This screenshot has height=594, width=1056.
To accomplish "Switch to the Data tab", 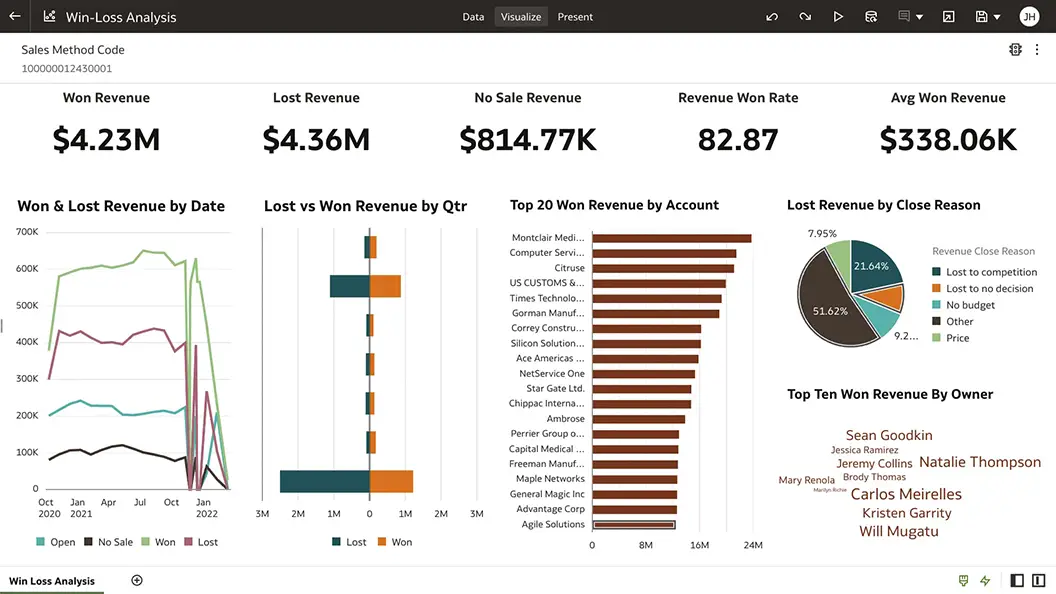I will pos(473,17).
